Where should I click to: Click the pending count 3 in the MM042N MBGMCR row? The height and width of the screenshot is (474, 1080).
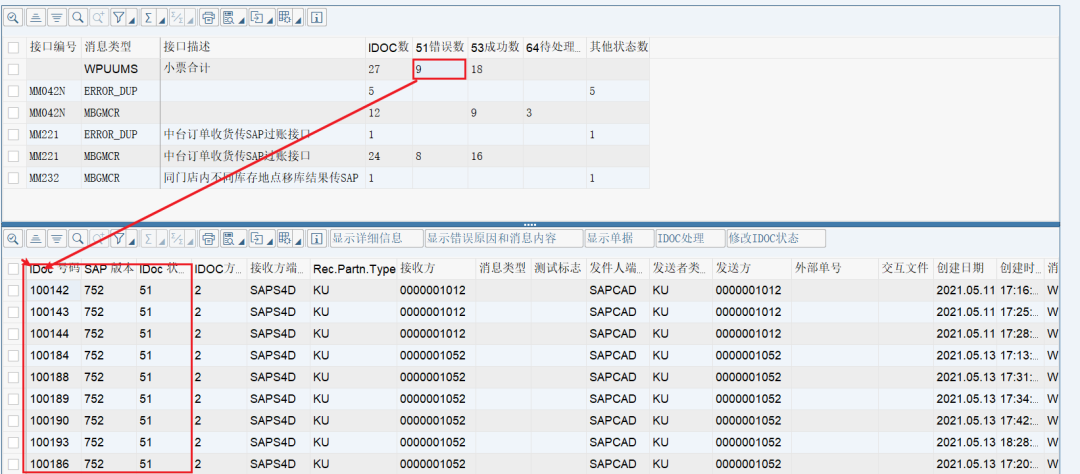coord(554,113)
